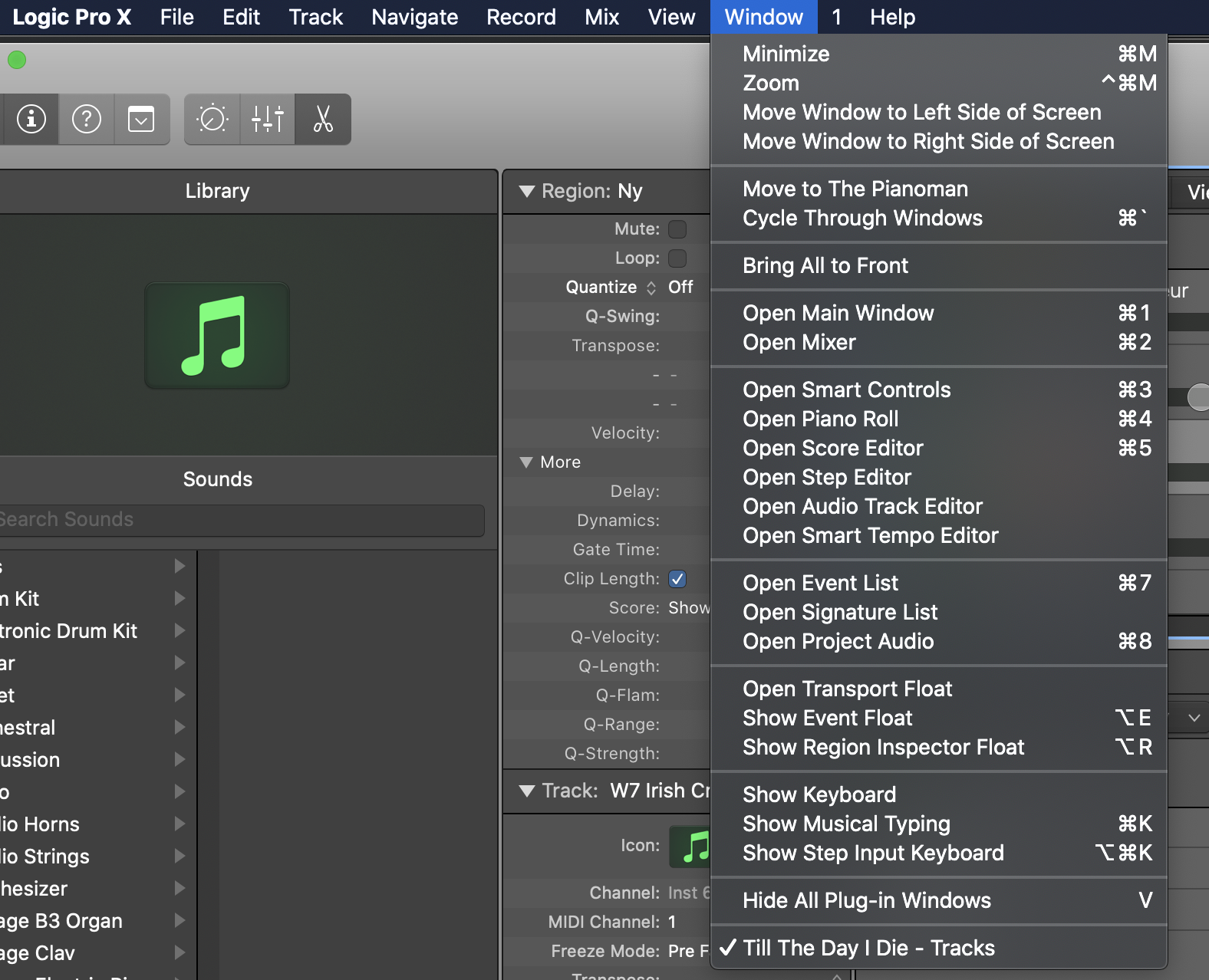Select Open Step Editor menu item

tap(939, 477)
